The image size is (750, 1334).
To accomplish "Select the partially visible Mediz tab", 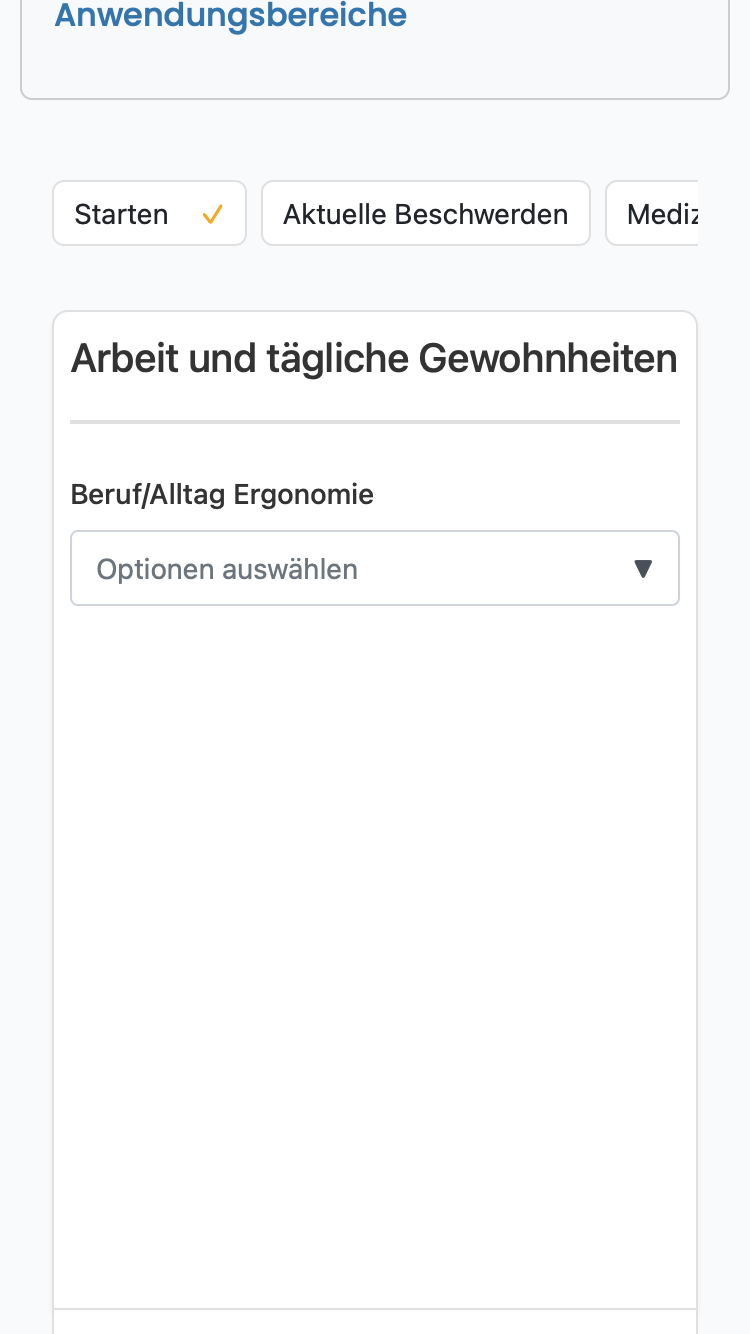I will [652, 213].
